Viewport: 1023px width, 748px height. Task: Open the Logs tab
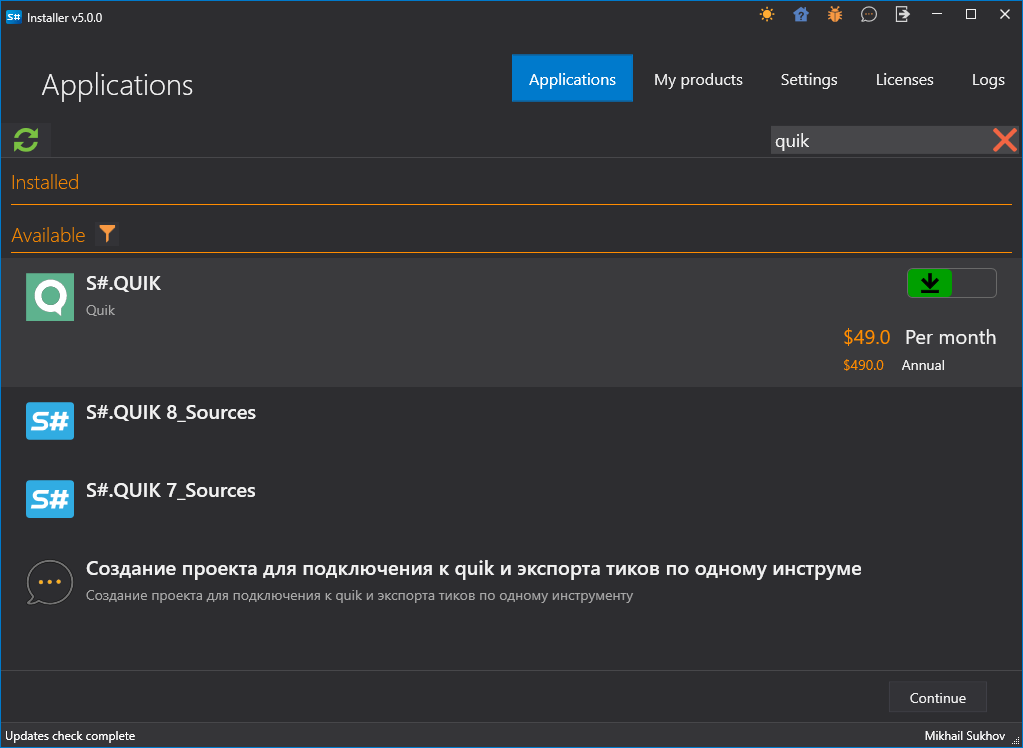pyautogui.click(x=988, y=80)
